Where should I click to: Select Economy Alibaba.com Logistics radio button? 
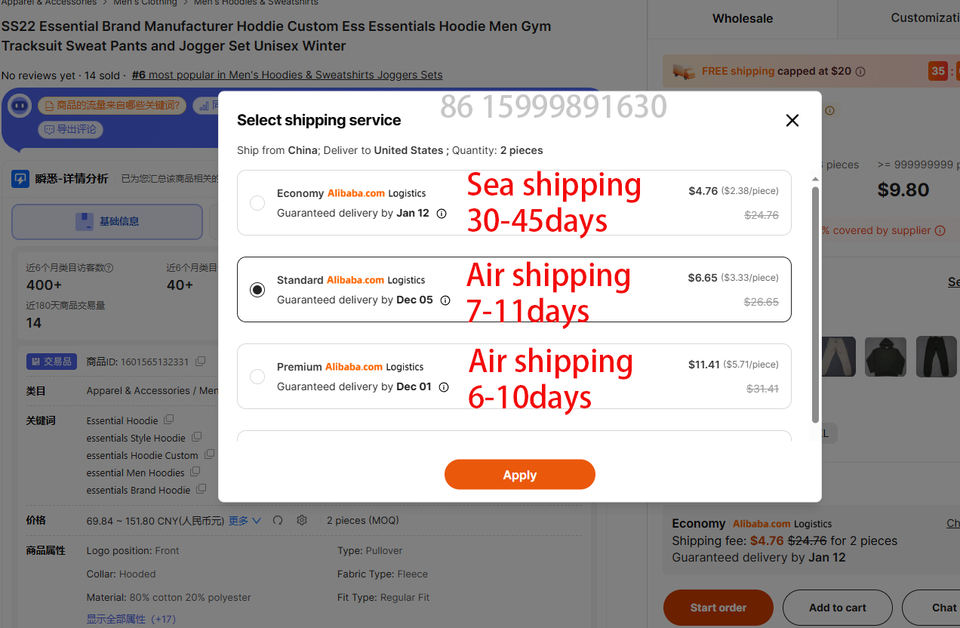point(257,203)
